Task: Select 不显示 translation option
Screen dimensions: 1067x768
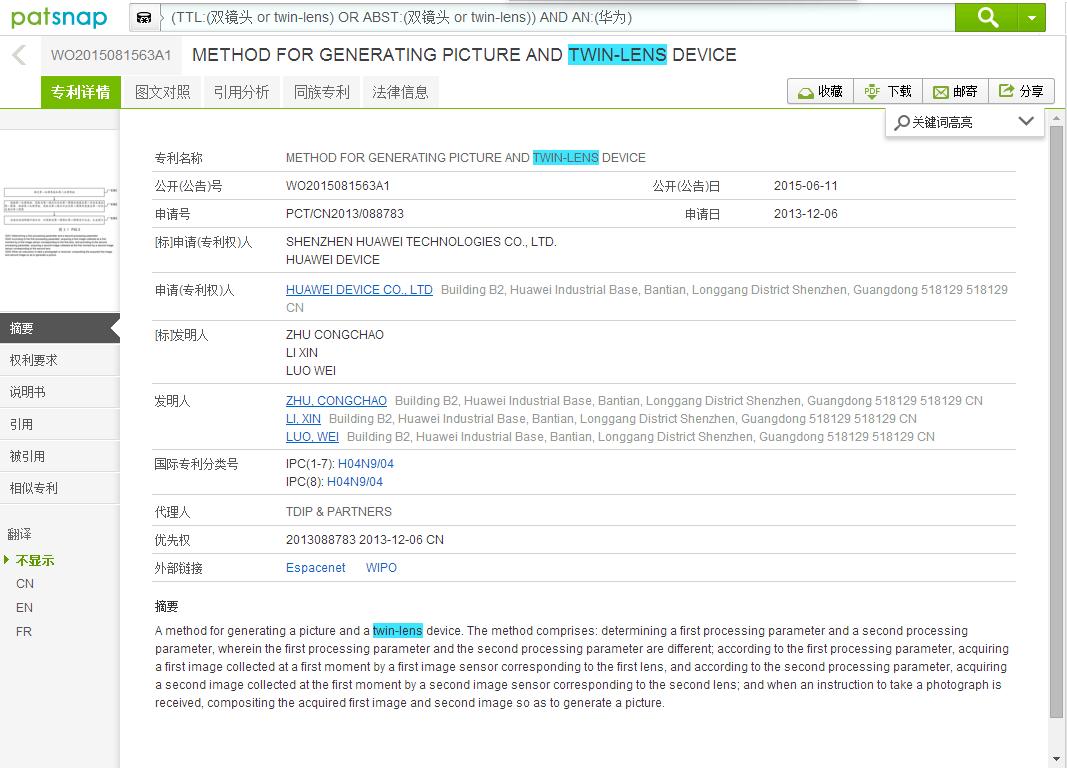Action: (x=35, y=560)
